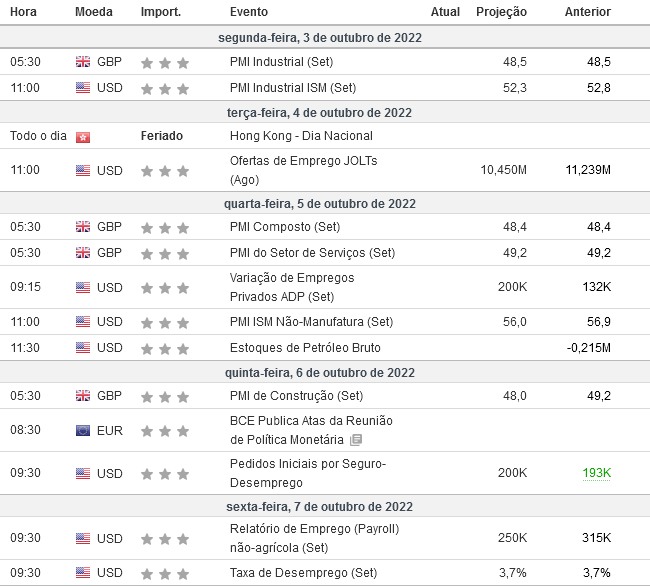The height and width of the screenshot is (586, 650).
Task: Click the green 193K previous value
Action: (597, 473)
